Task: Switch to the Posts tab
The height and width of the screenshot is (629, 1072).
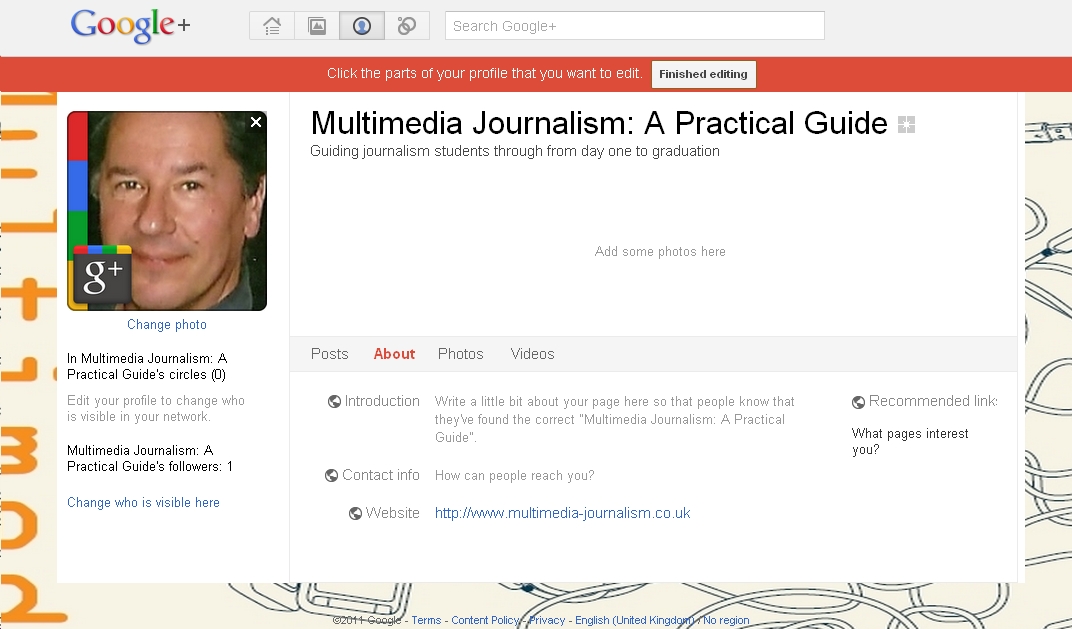Action: coord(330,354)
